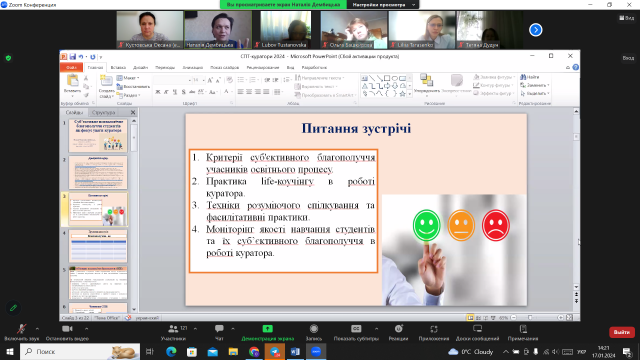Expand video options arrow next to camera
The image size is (640, 360).
click(86, 329)
